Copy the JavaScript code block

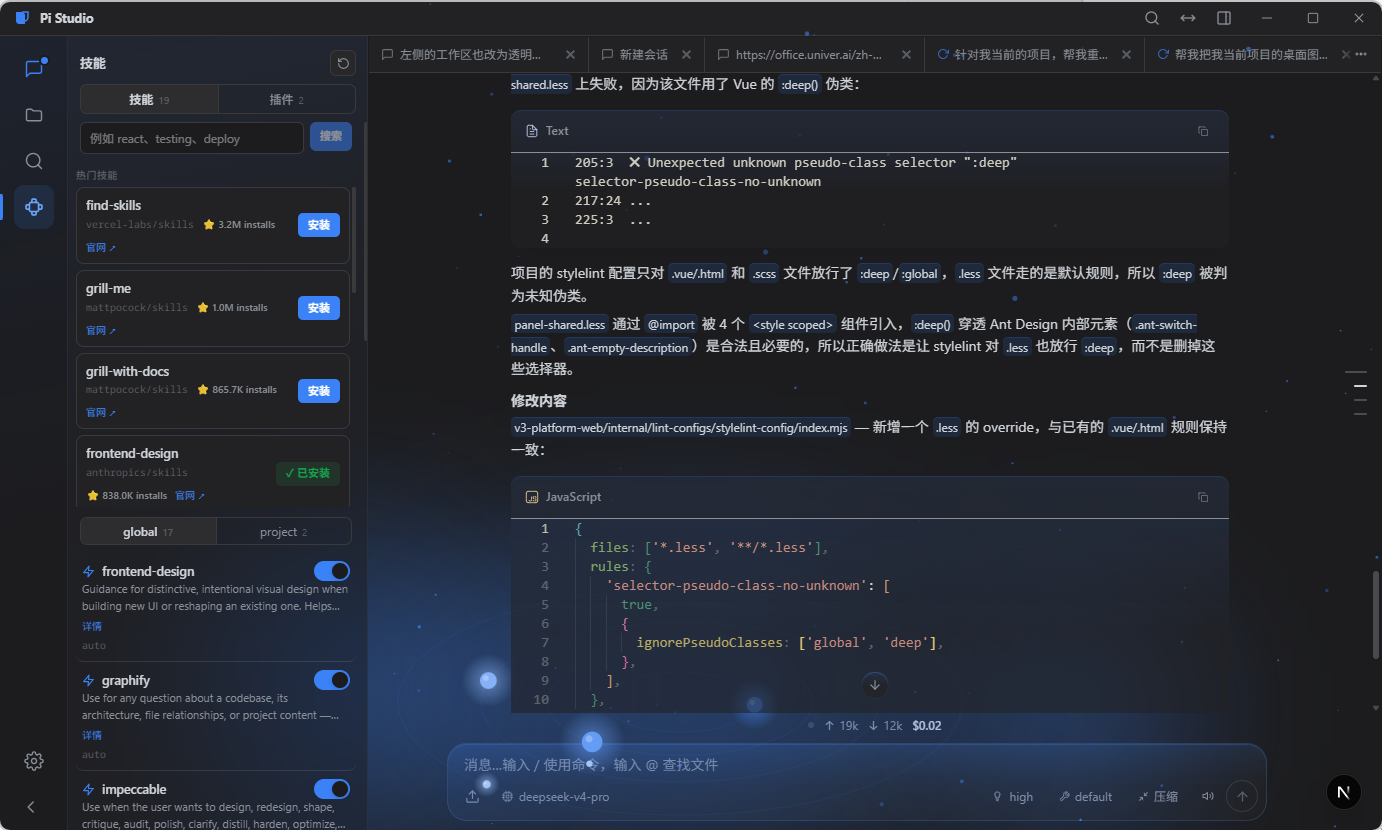(x=1203, y=497)
